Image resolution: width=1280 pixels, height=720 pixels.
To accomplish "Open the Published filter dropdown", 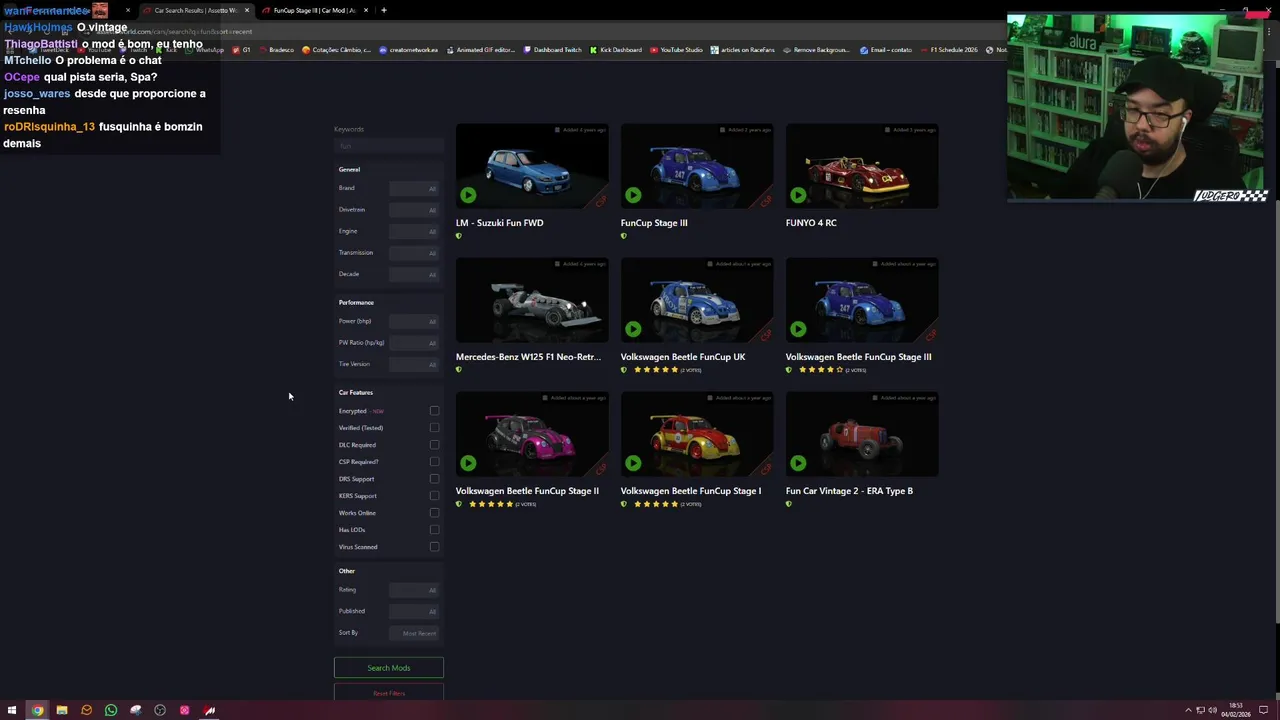I will click(x=414, y=611).
